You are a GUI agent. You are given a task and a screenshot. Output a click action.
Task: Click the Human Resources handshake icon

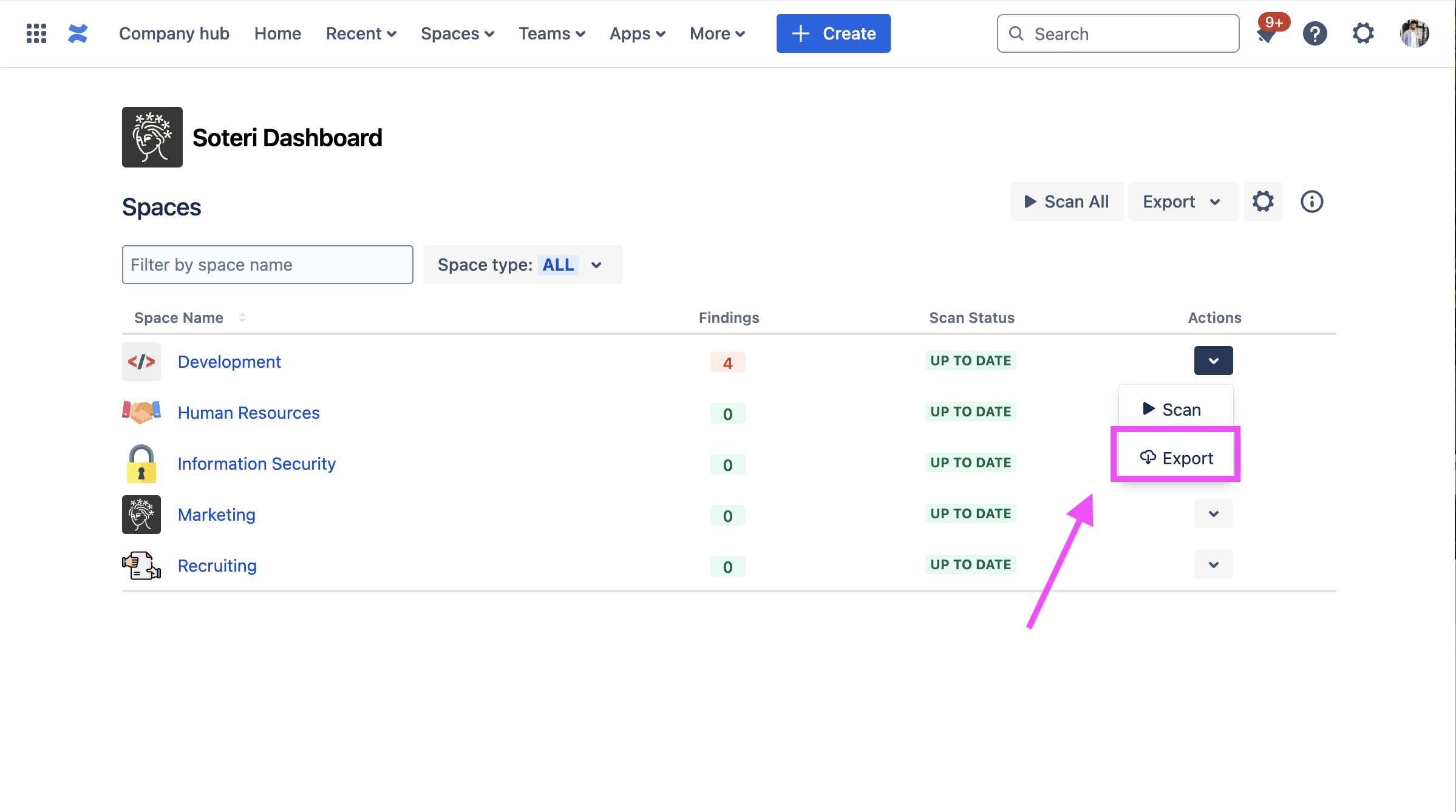coord(141,412)
